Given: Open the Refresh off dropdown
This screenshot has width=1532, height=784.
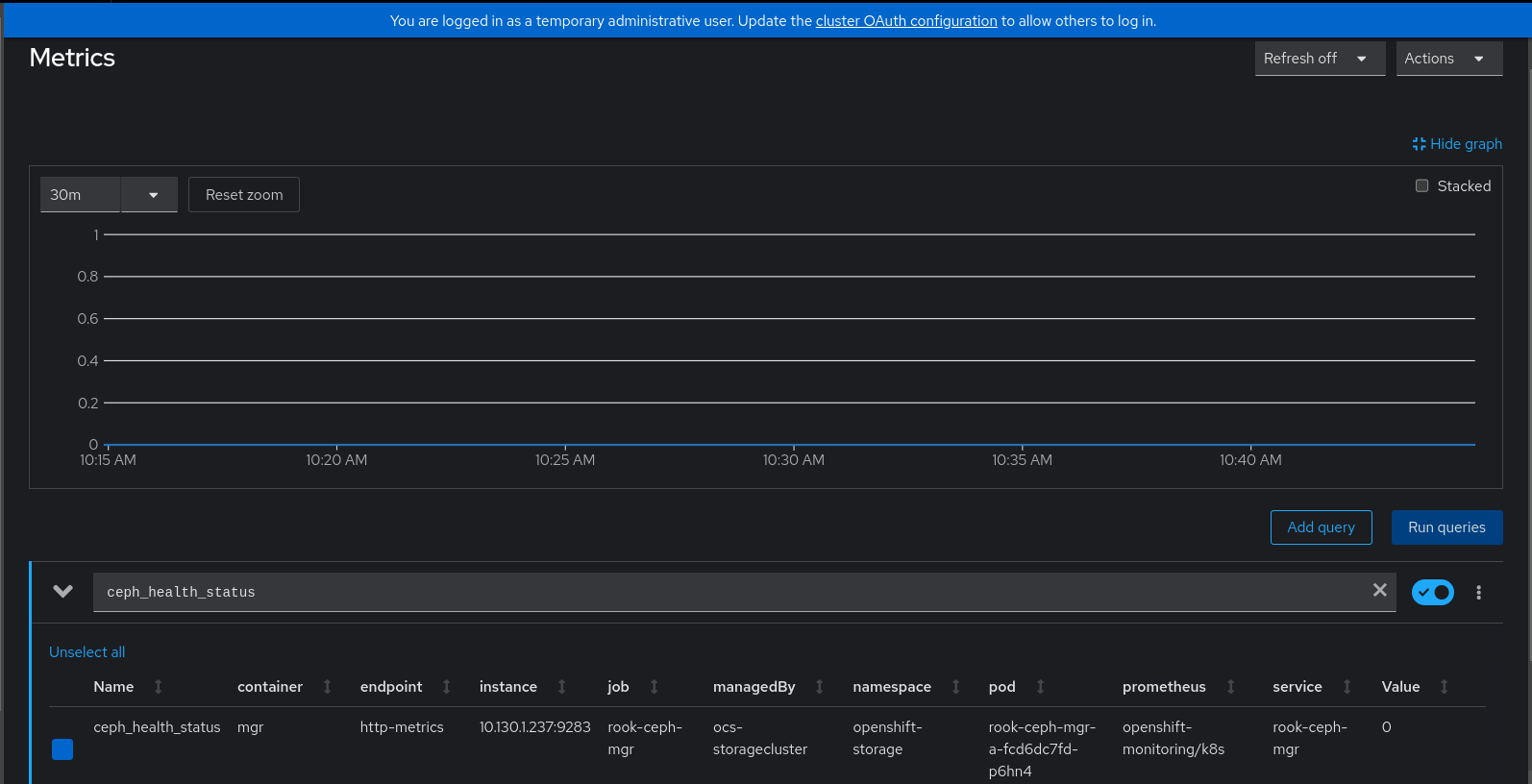Looking at the screenshot, I should [x=1319, y=59].
